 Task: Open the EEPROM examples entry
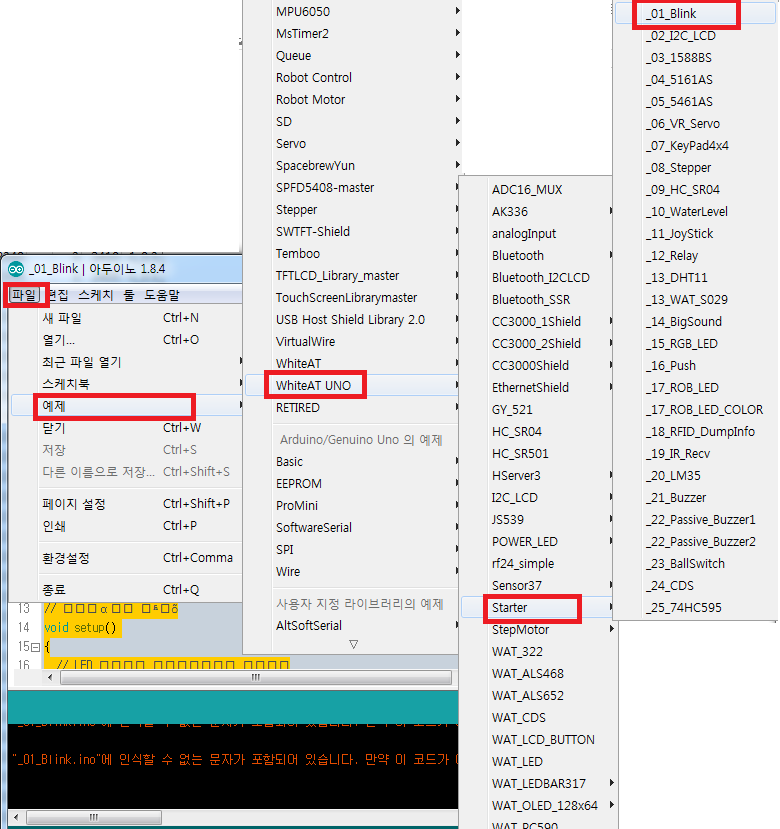pyautogui.click(x=352, y=484)
